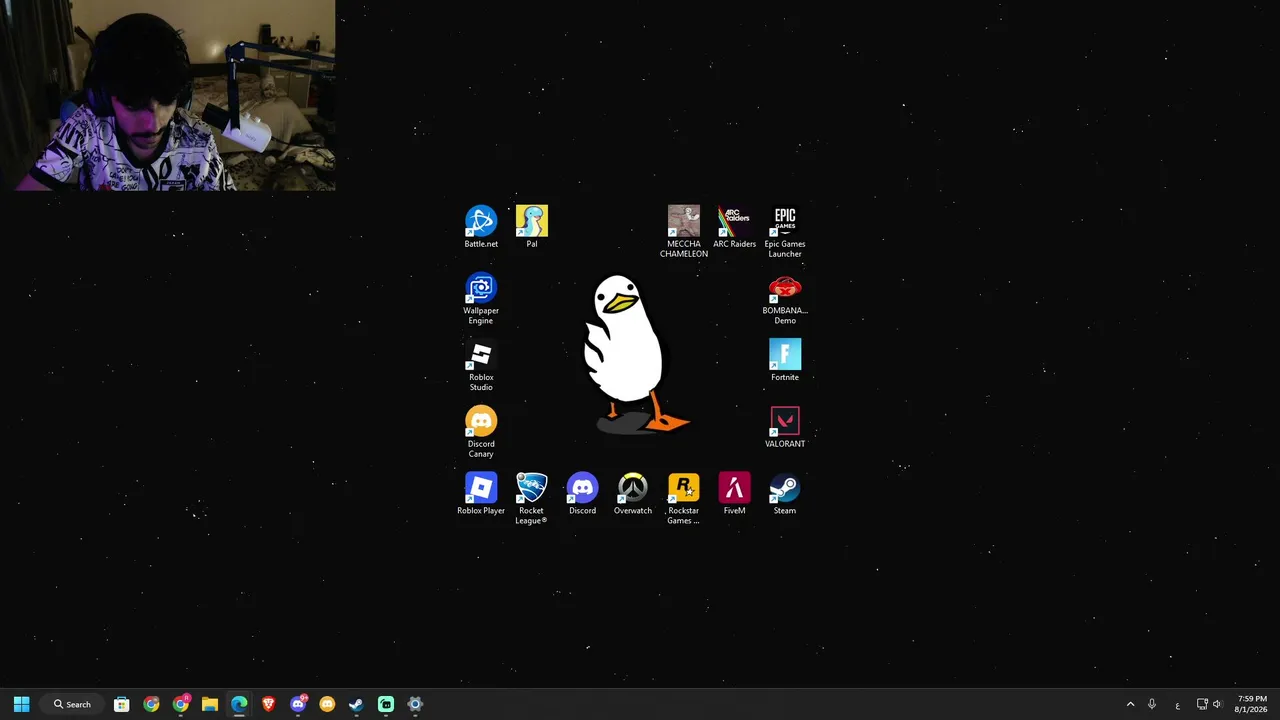Open the network status tray icon
This screenshot has width=1280, height=720.
coord(1202,704)
